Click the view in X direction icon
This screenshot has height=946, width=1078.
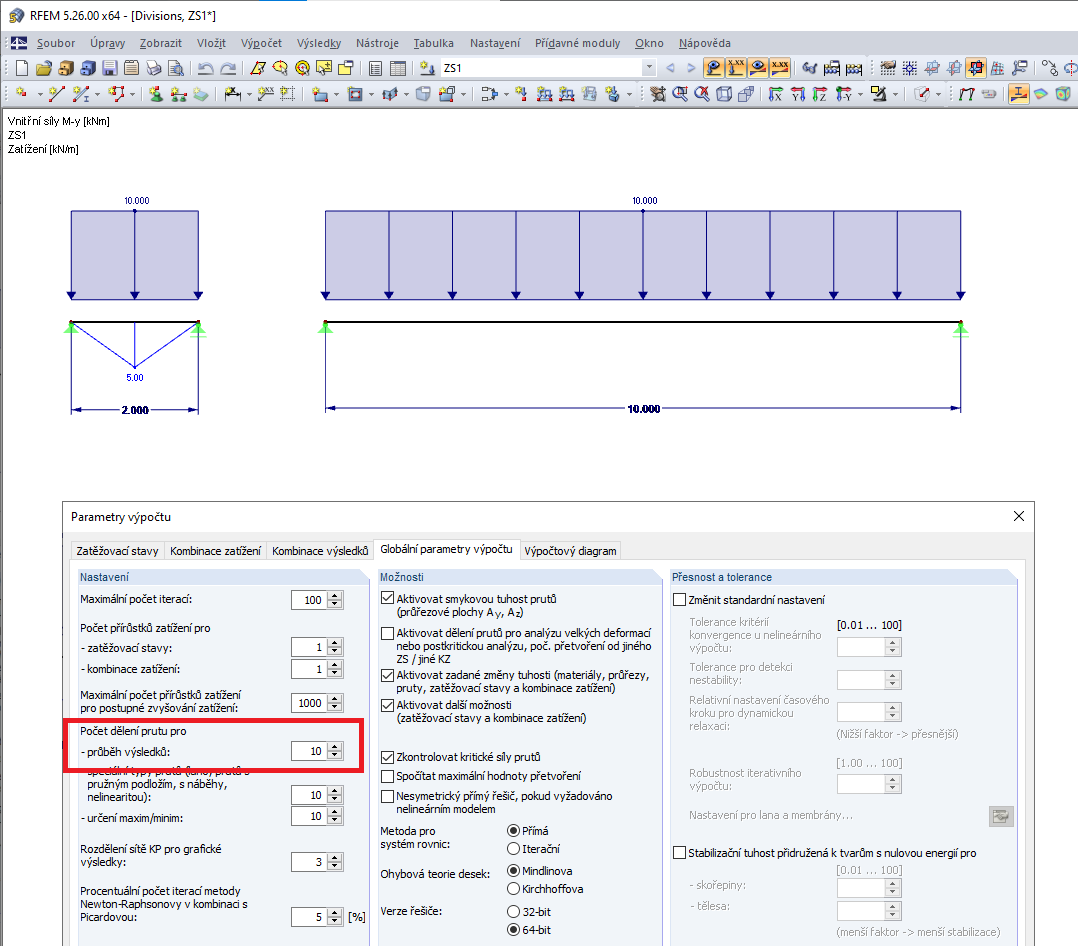(x=776, y=94)
